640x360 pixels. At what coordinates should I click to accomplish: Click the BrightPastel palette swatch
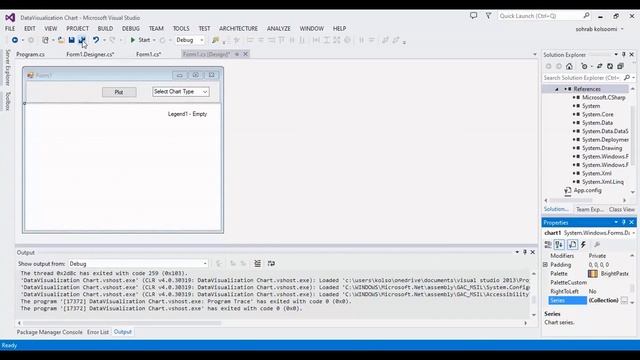(593, 273)
